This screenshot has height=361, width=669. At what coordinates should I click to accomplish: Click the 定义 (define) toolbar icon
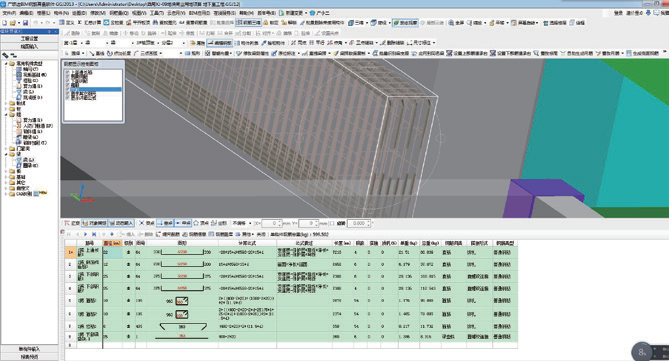67,23
